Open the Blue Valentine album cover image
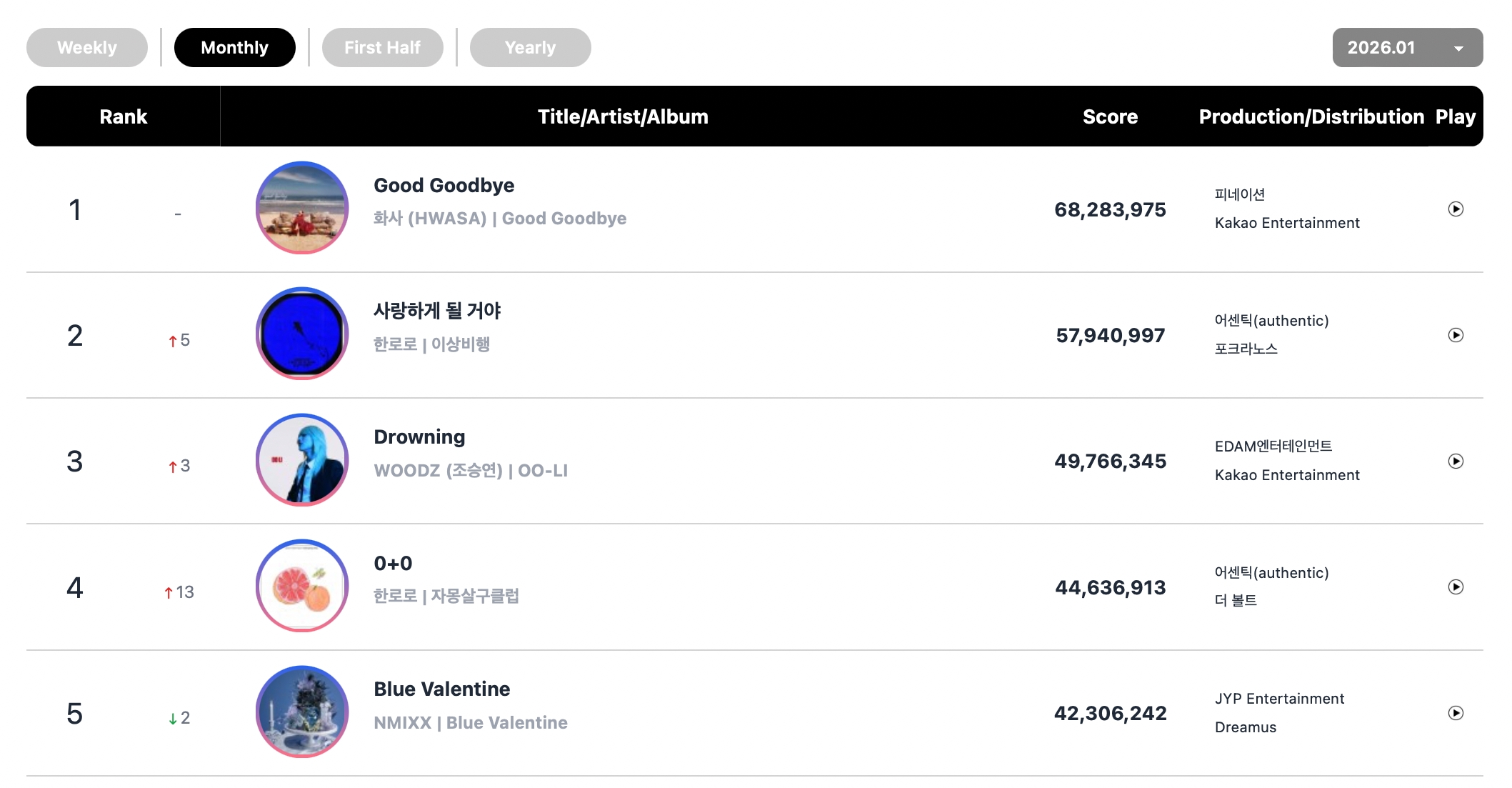This screenshot has width=1512, height=788. coord(302,712)
